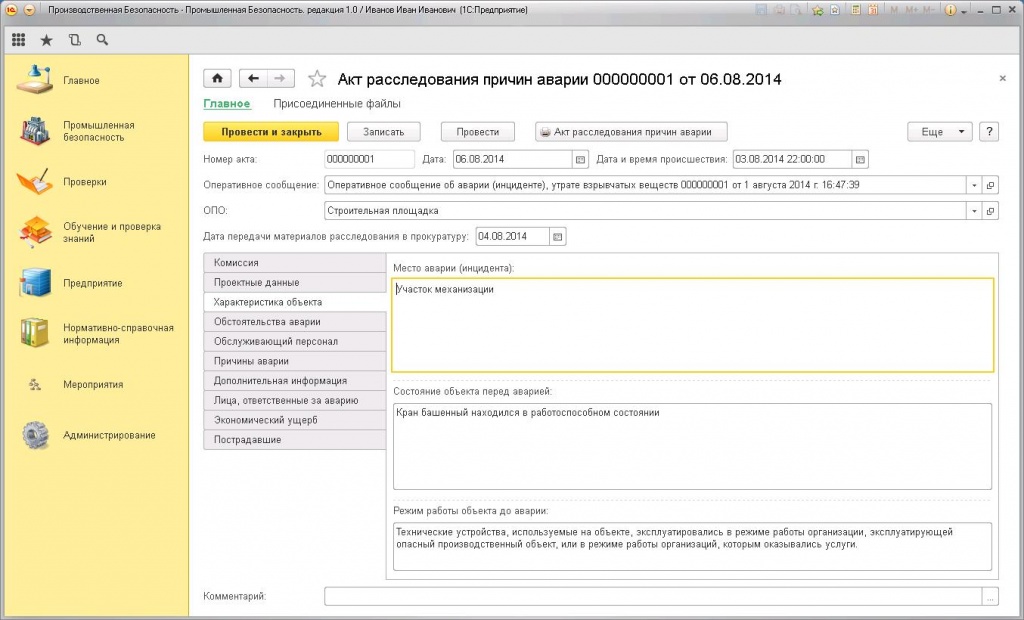The height and width of the screenshot is (620, 1024).
Task: Switch to Присоединенные файлы tab
Action: [337, 103]
